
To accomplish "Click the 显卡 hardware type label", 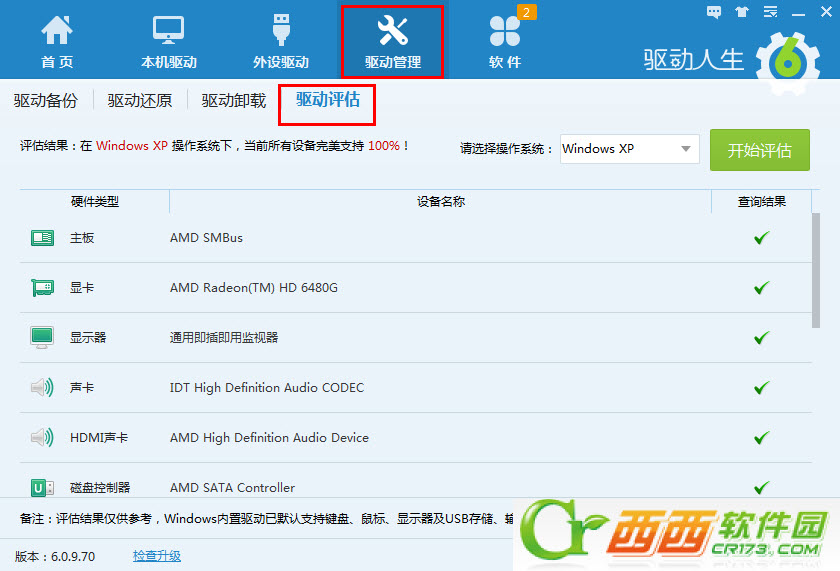I will 82,288.
